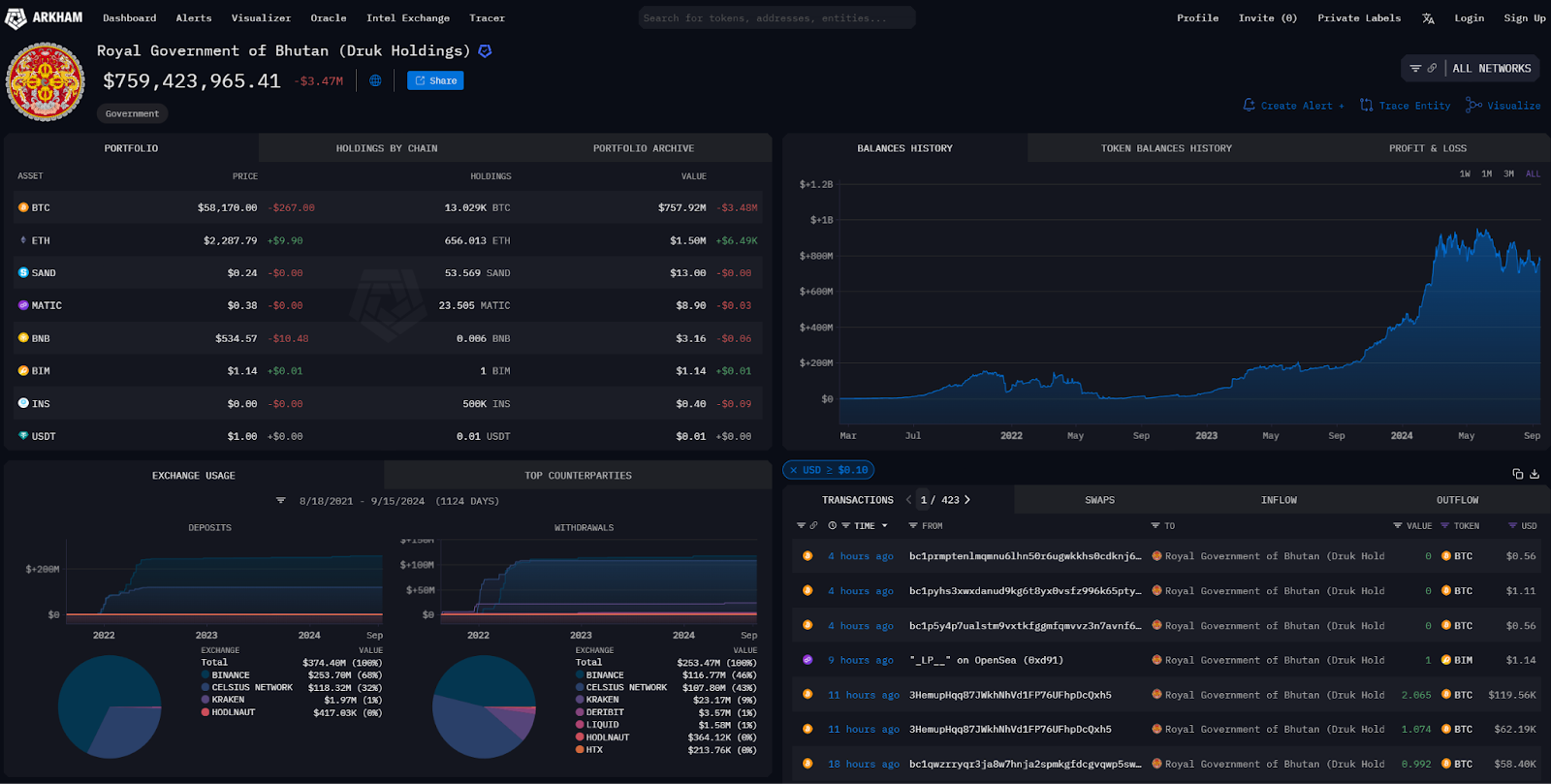This screenshot has width=1551, height=784.
Task: Open the Arkham logo home link
Action: point(45,17)
